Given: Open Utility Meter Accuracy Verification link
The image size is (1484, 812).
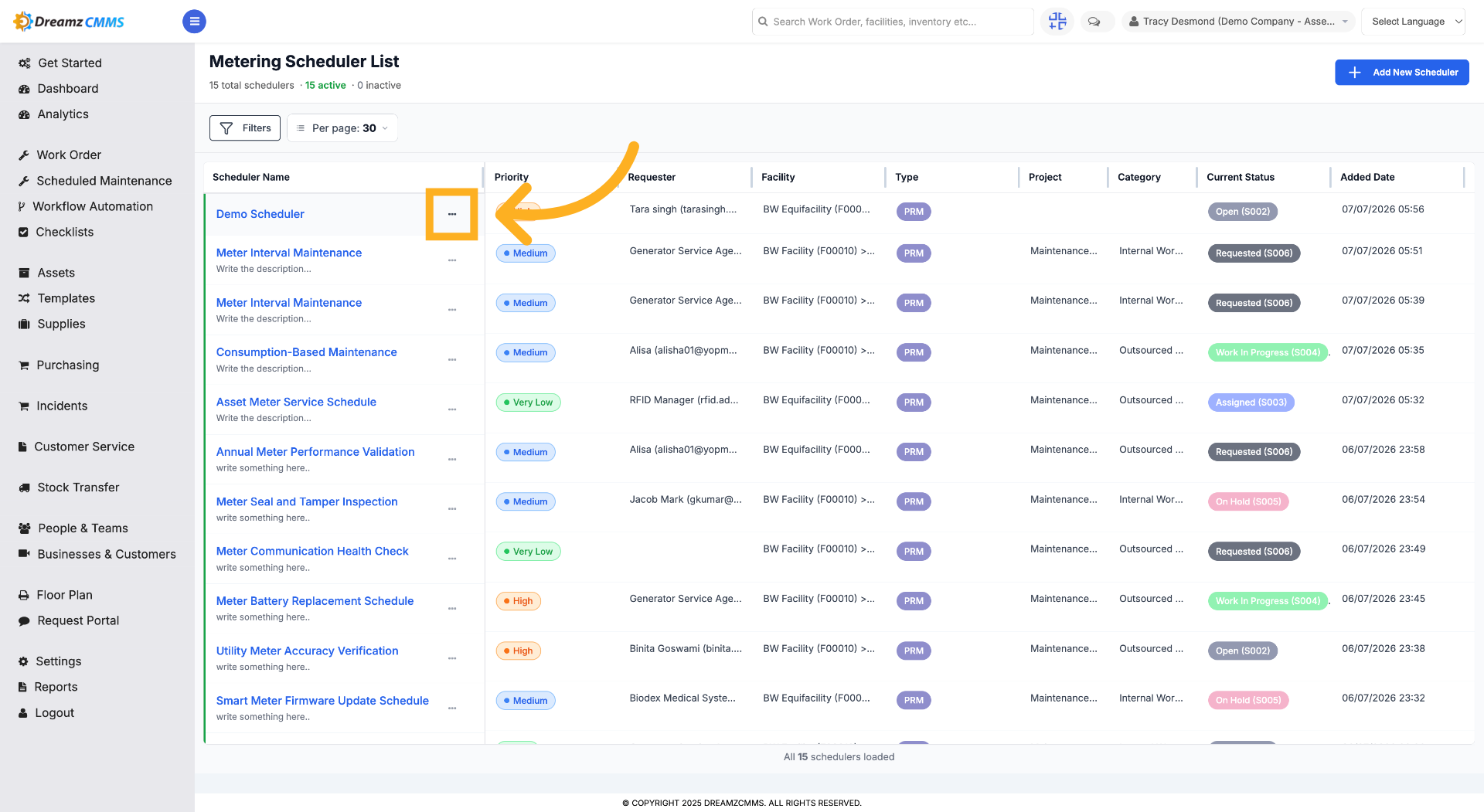Looking at the screenshot, I should (308, 651).
